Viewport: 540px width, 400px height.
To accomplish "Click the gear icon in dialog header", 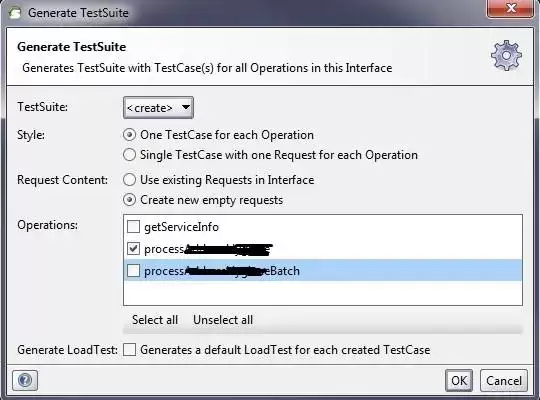I will point(506,55).
